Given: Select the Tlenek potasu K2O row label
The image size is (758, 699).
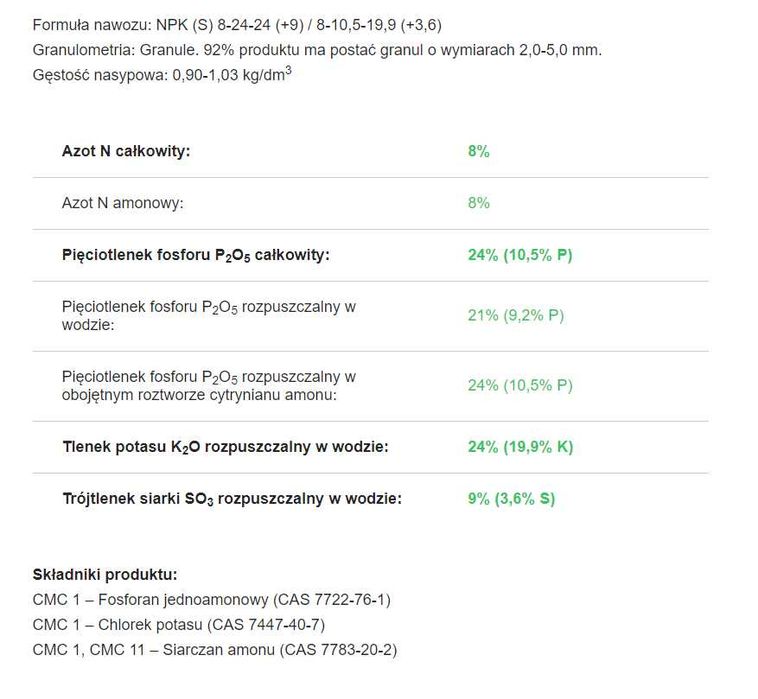Looking at the screenshot, I should 225,446.
